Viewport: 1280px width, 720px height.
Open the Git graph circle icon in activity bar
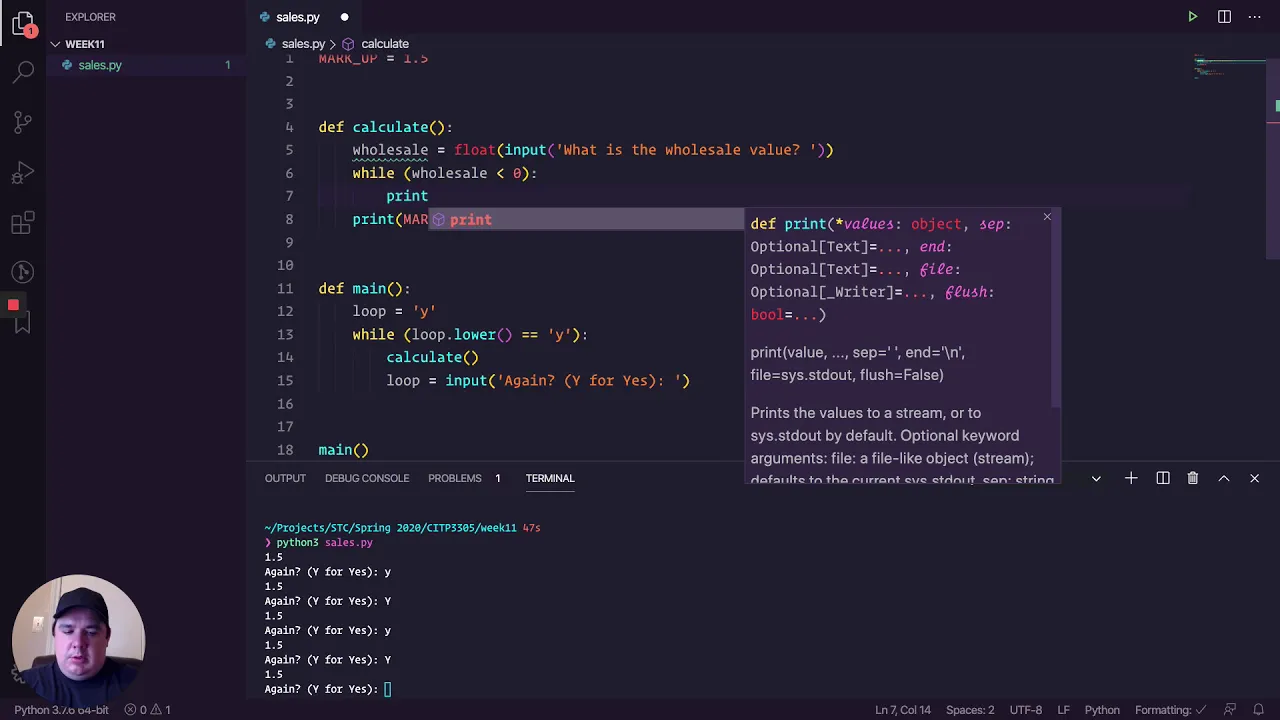tap(23, 272)
